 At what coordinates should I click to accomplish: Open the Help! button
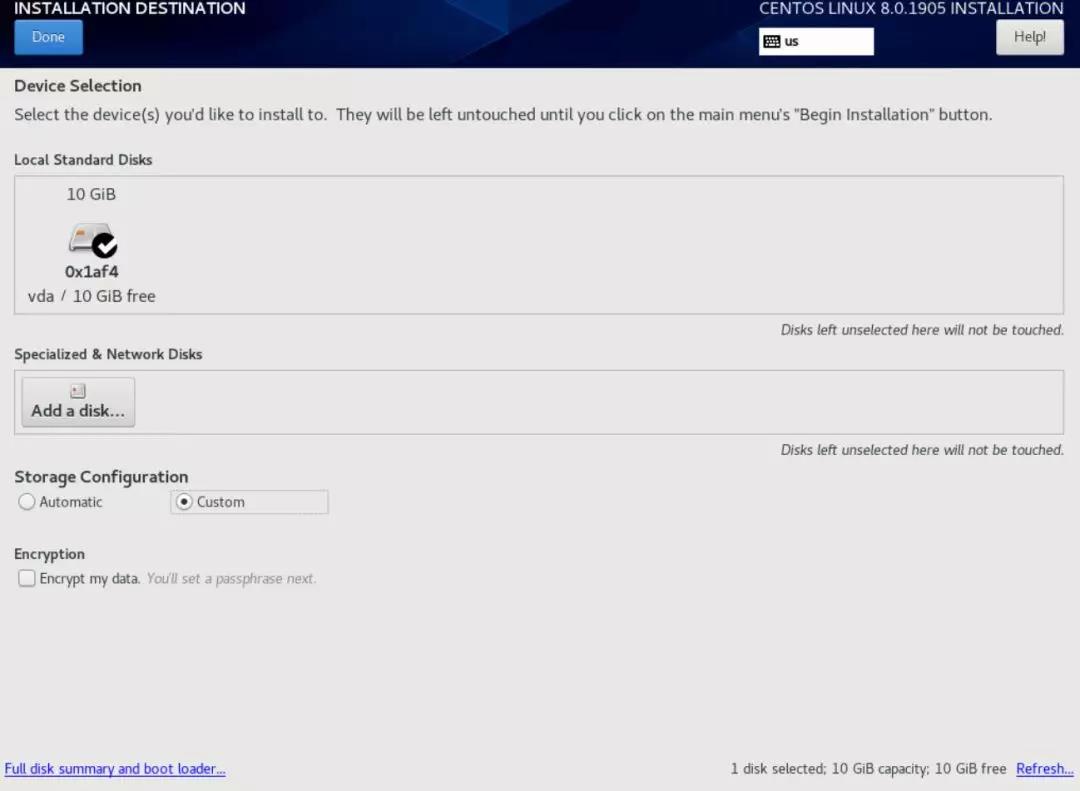[1030, 37]
